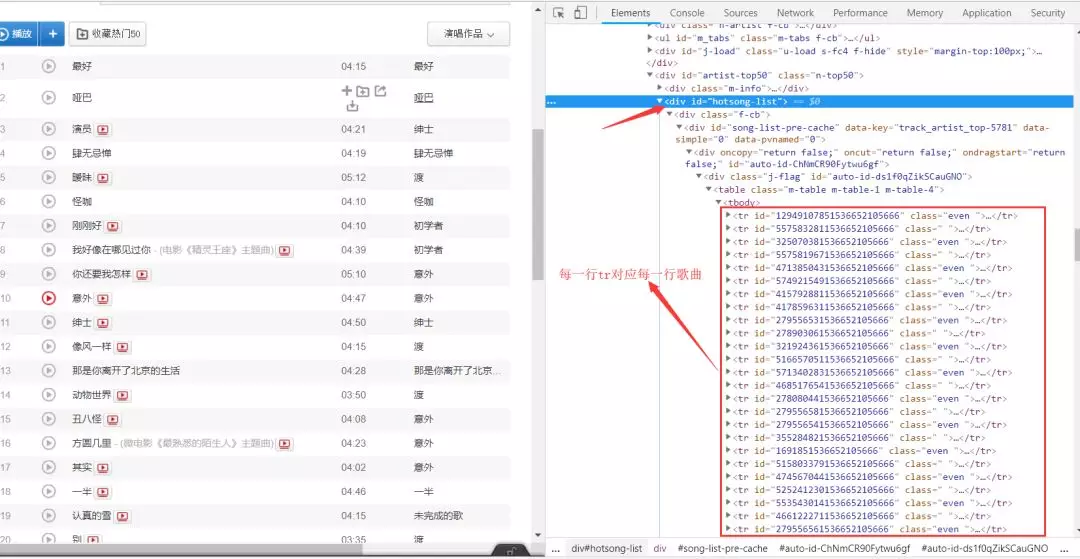The width and height of the screenshot is (1080, 559).
Task: Play the song 哑巴
Action: tap(48, 98)
